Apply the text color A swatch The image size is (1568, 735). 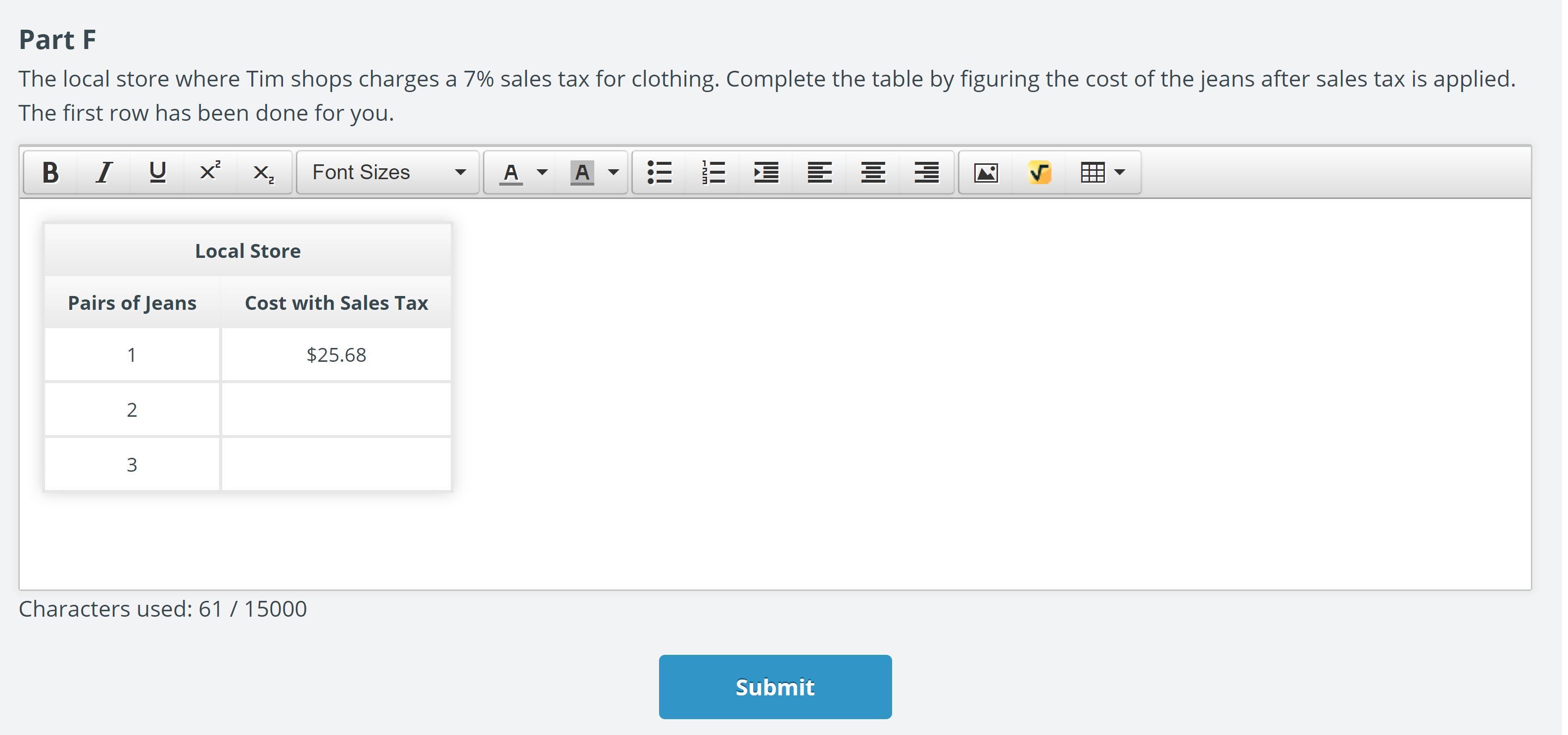click(511, 172)
